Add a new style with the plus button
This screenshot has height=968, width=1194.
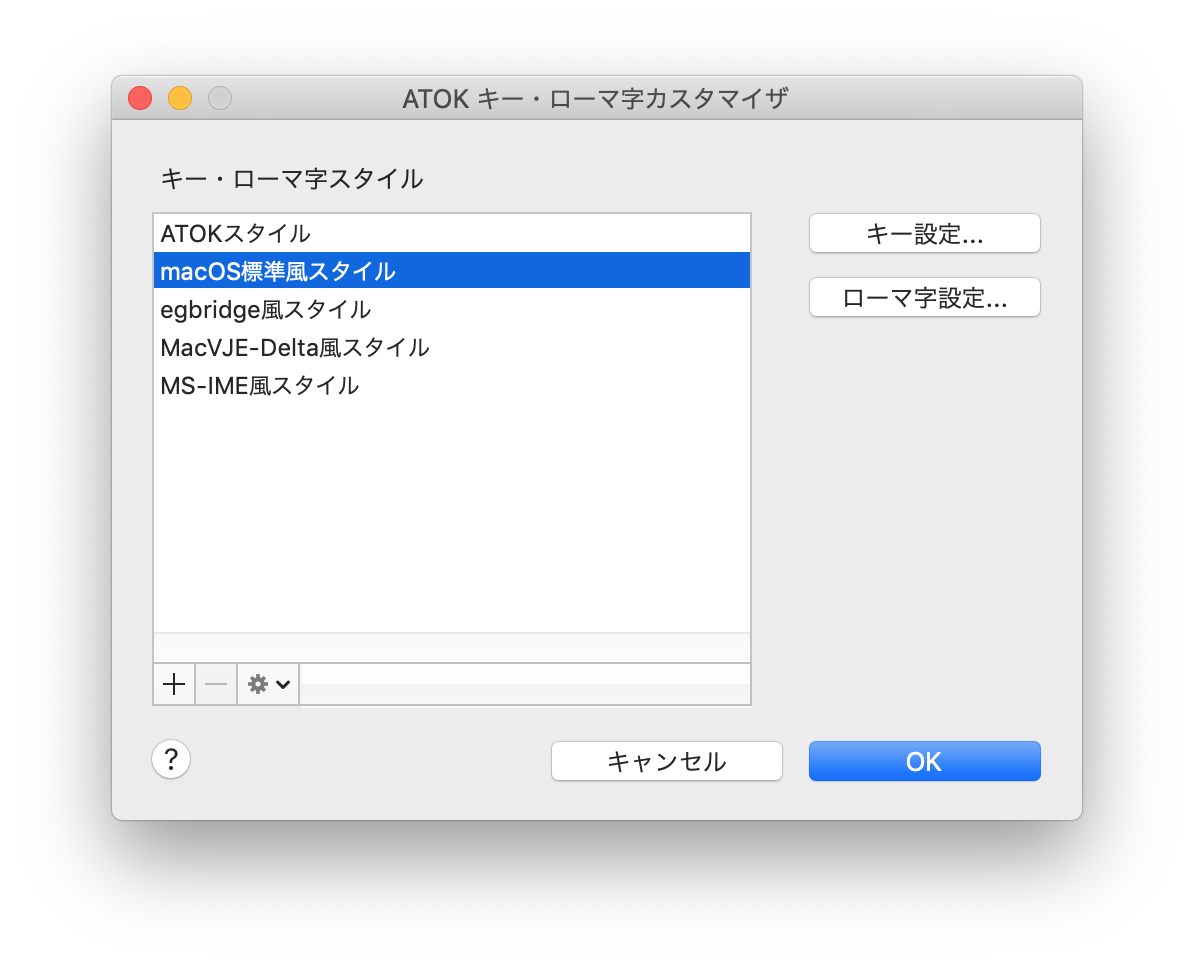pos(174,684)
